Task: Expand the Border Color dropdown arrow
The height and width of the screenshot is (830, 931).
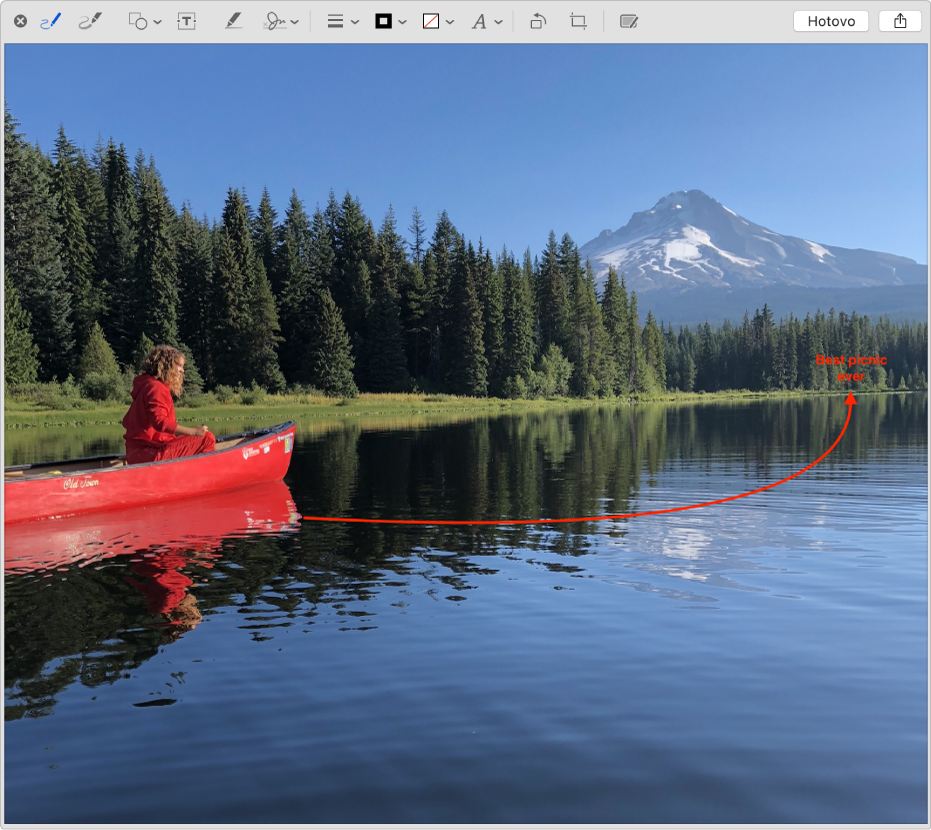Action: click(x=403, y=22)
